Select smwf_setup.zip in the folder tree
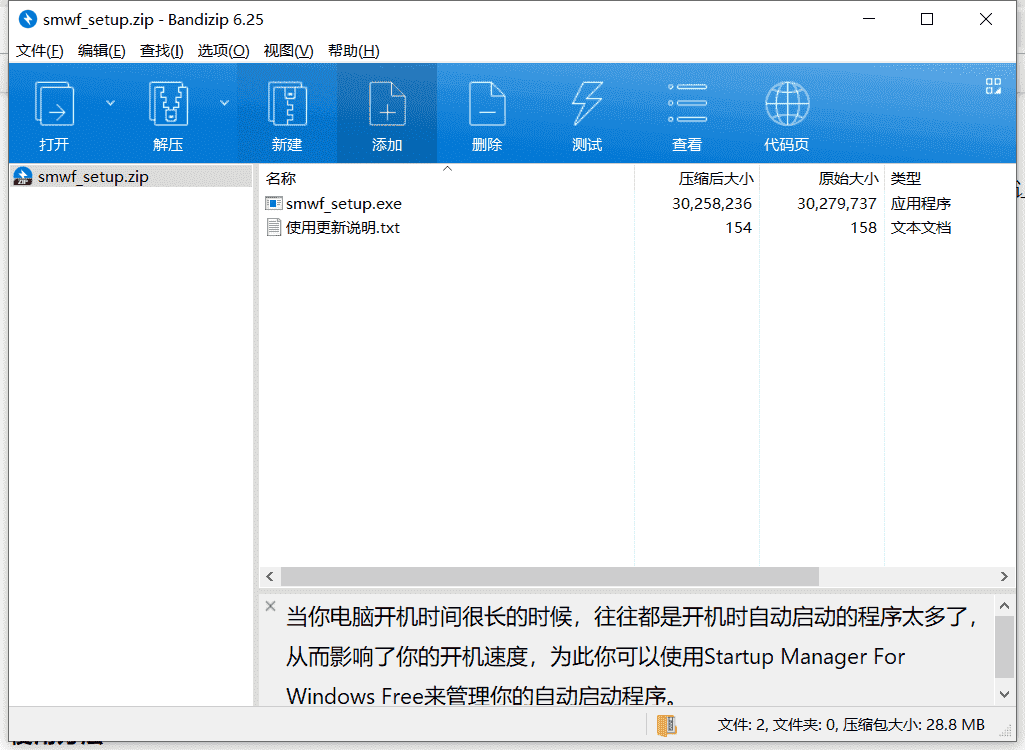 (131, 177)
